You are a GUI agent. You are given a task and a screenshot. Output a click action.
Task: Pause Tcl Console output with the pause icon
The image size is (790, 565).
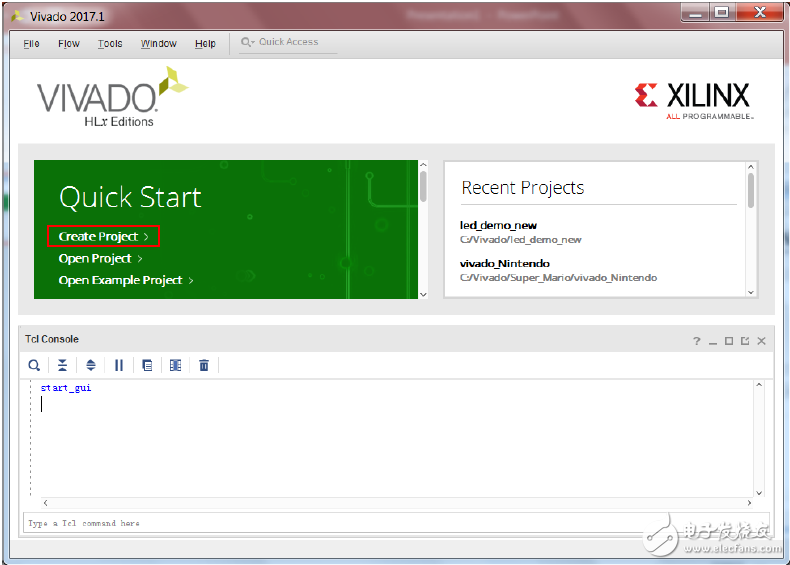point(119,366)
